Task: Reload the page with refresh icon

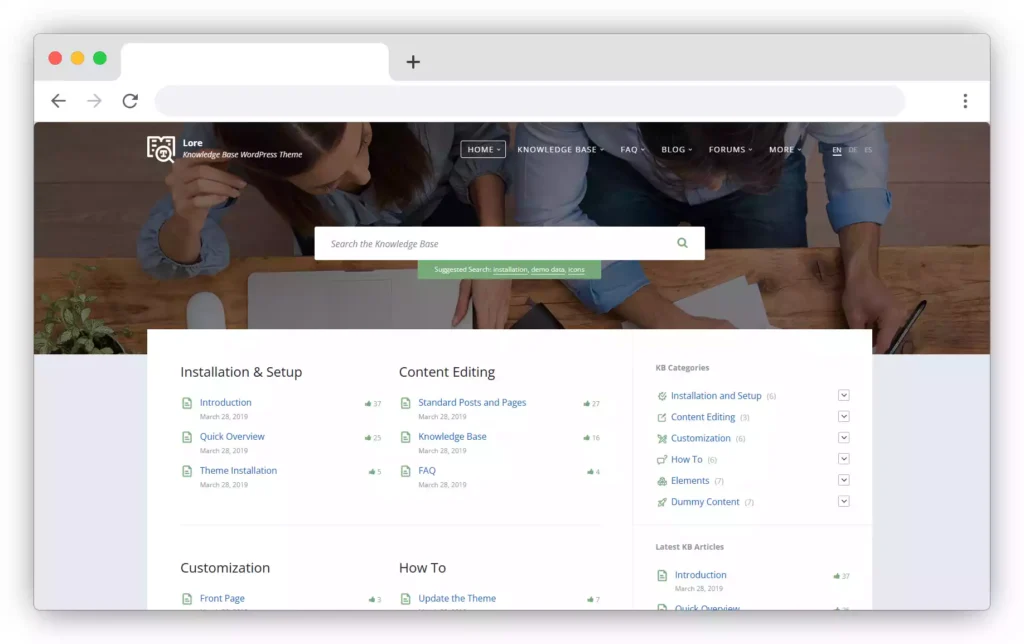Action: click(x=130, y=101)
